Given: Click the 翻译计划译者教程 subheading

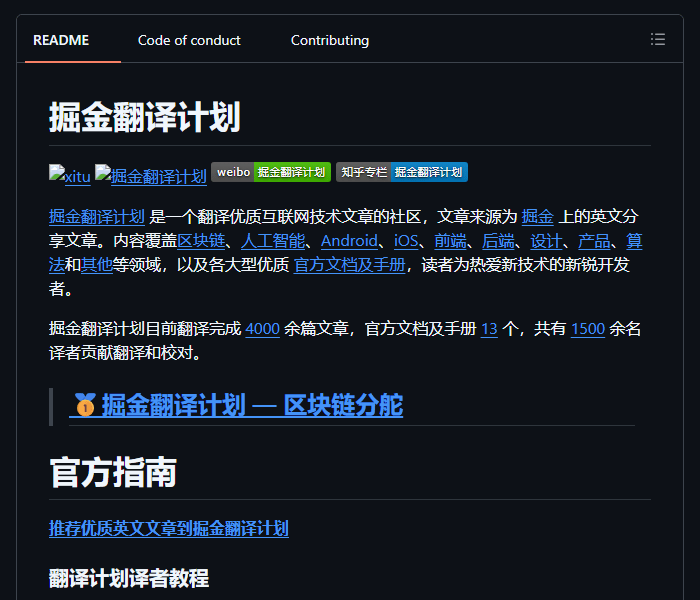Looking at the screenshot, I should pos(129,578).
